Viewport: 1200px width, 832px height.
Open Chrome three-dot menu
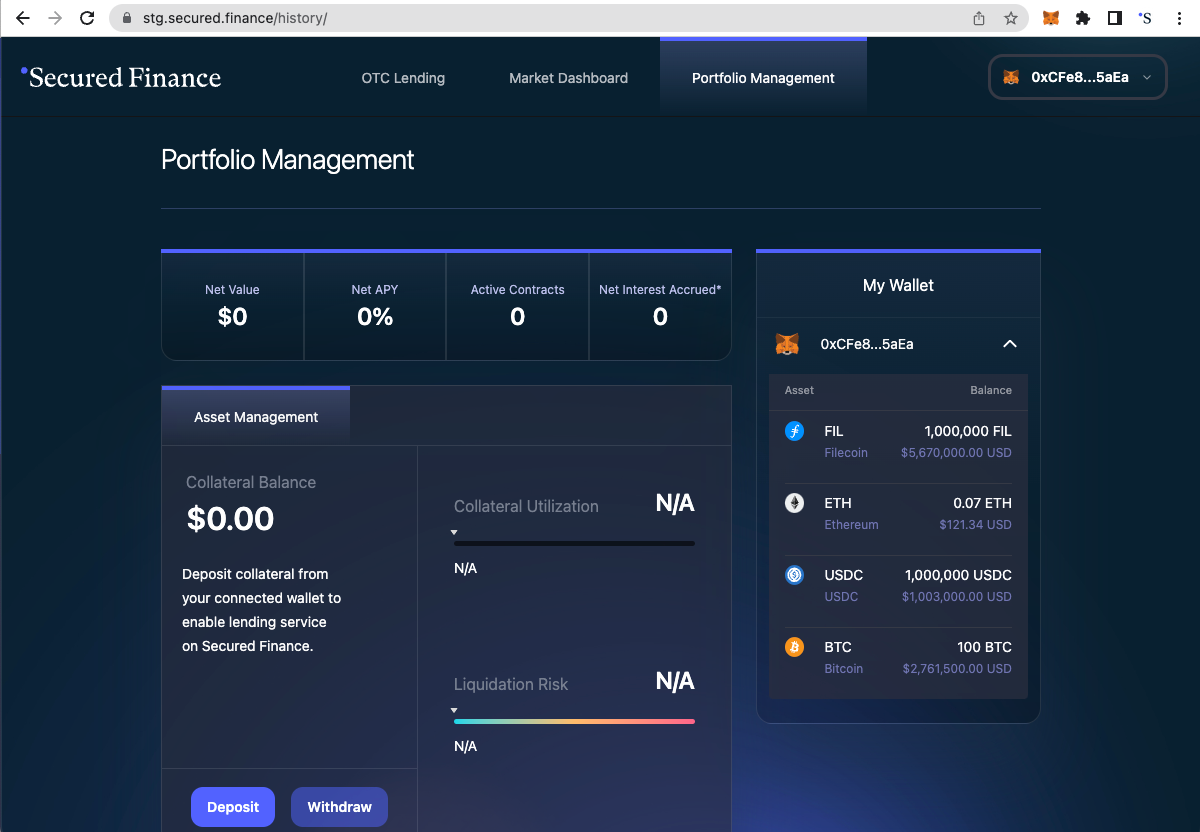tap(1180, 18)
